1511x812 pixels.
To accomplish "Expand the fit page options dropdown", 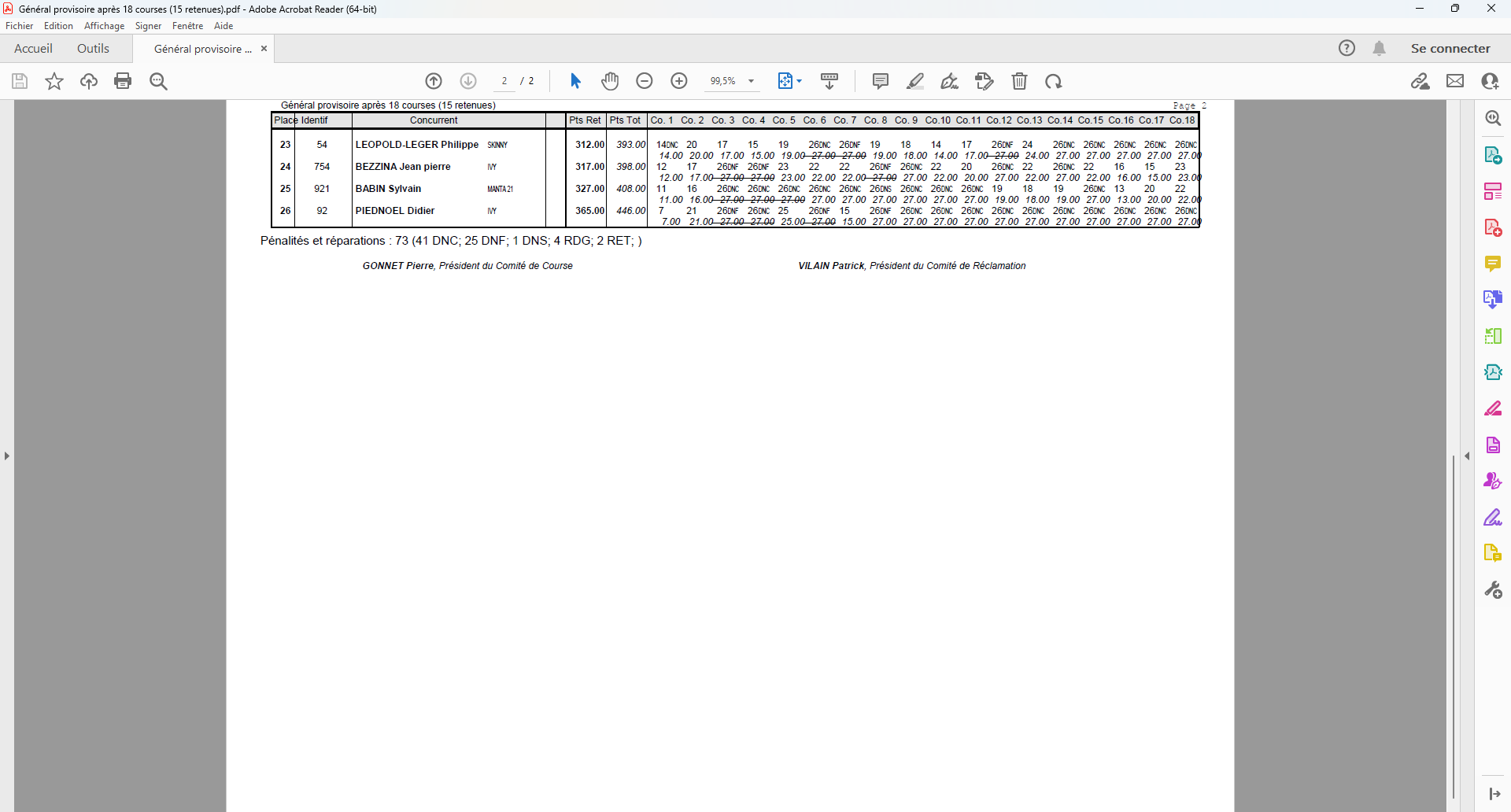I will pyautogui.click(x=800, y=81).
